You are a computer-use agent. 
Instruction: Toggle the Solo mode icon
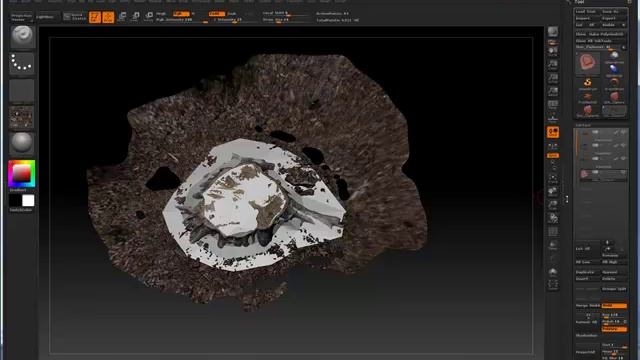[553, 271]
